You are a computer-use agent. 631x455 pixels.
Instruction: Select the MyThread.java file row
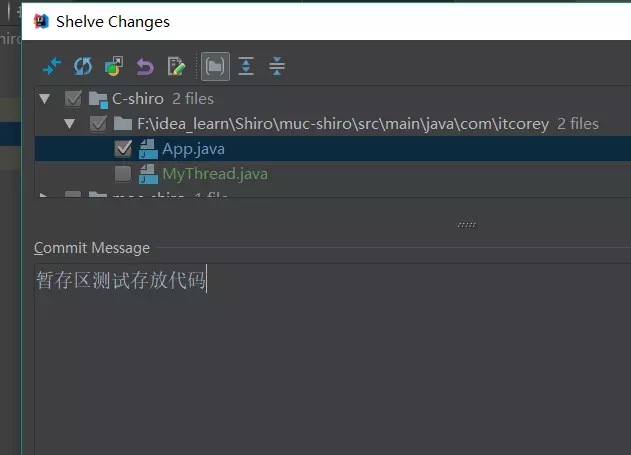click(x=333, y=174)
